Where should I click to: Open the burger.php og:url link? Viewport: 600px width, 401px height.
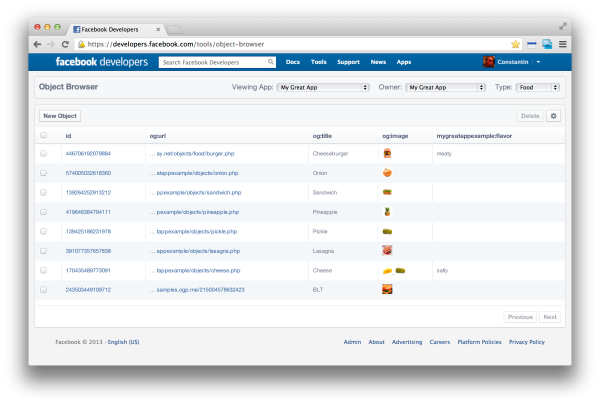tap(192, 153)
